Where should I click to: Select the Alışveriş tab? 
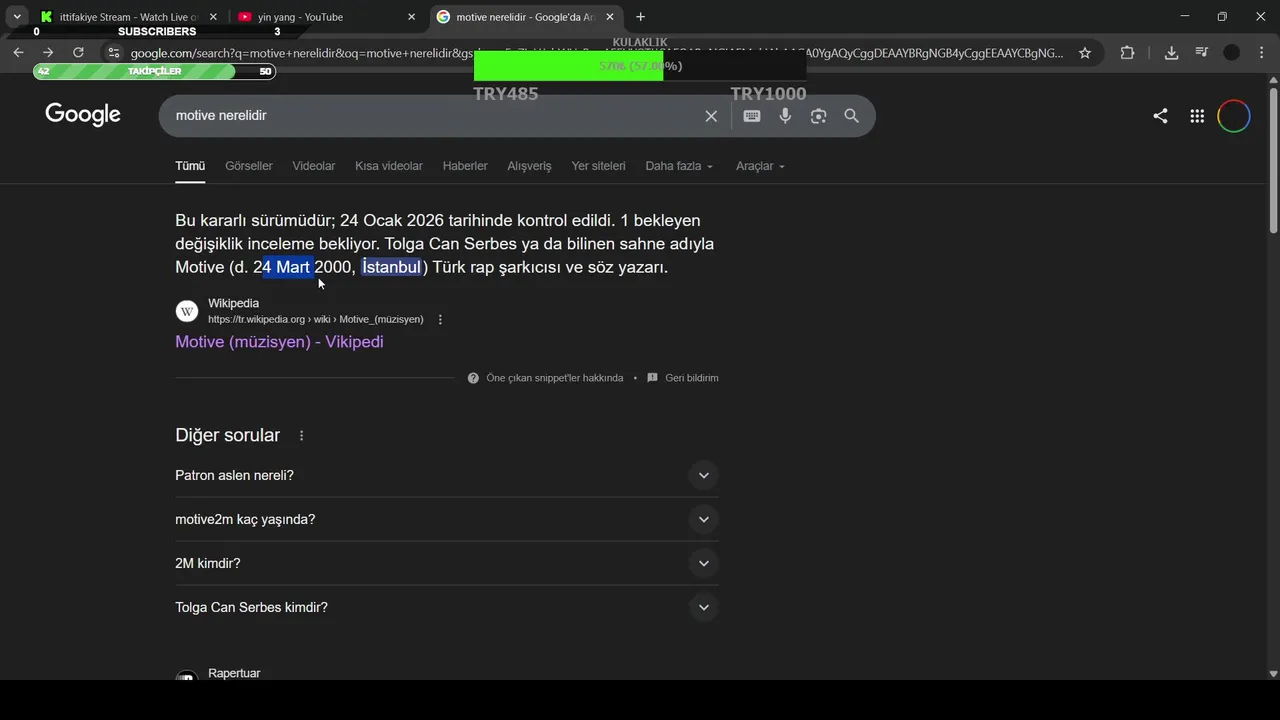[529, 166]
